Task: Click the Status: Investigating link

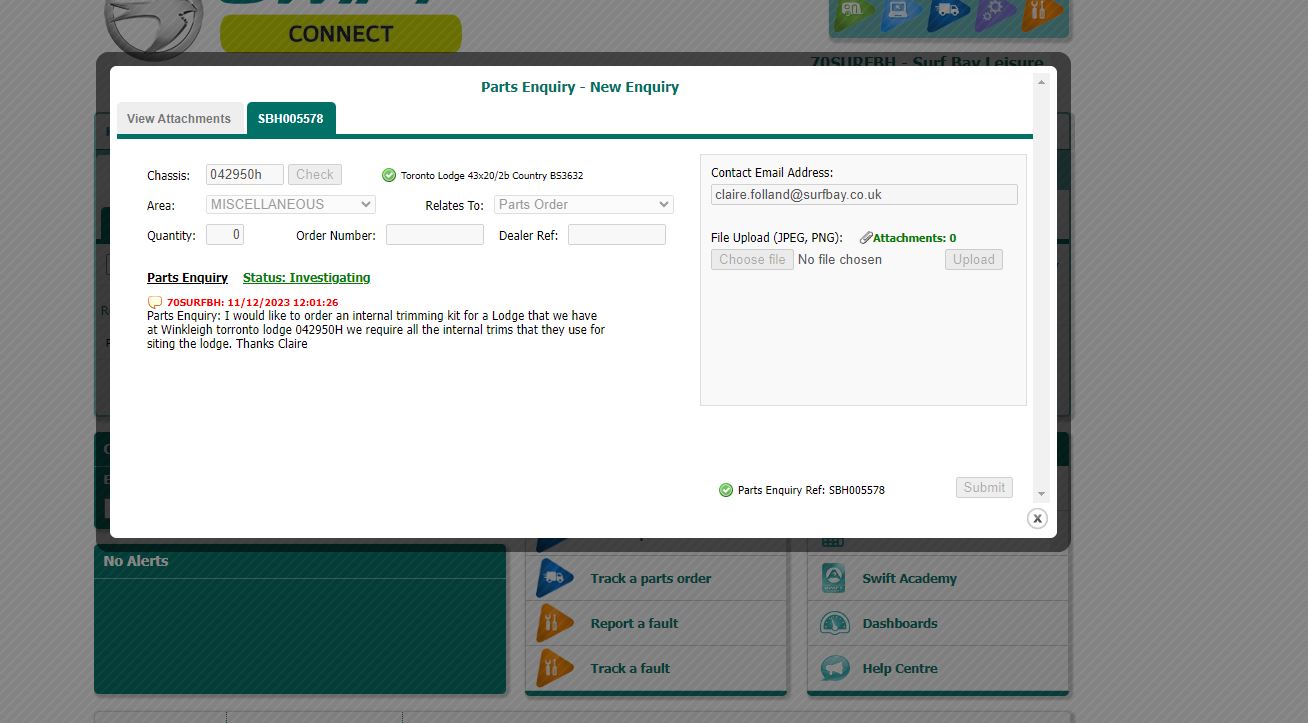Action: click(x=307, y=278)
